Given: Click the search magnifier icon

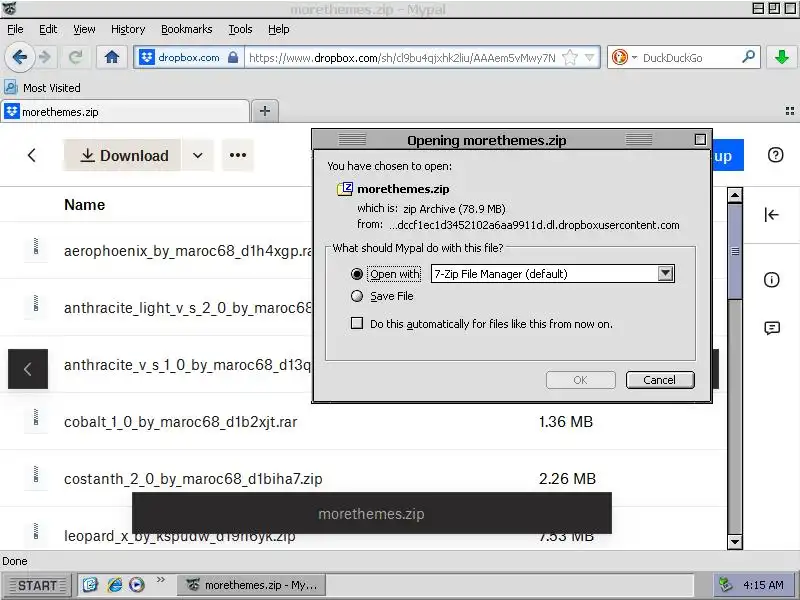Looking at the screenshot, I should [x=748, y=57].
